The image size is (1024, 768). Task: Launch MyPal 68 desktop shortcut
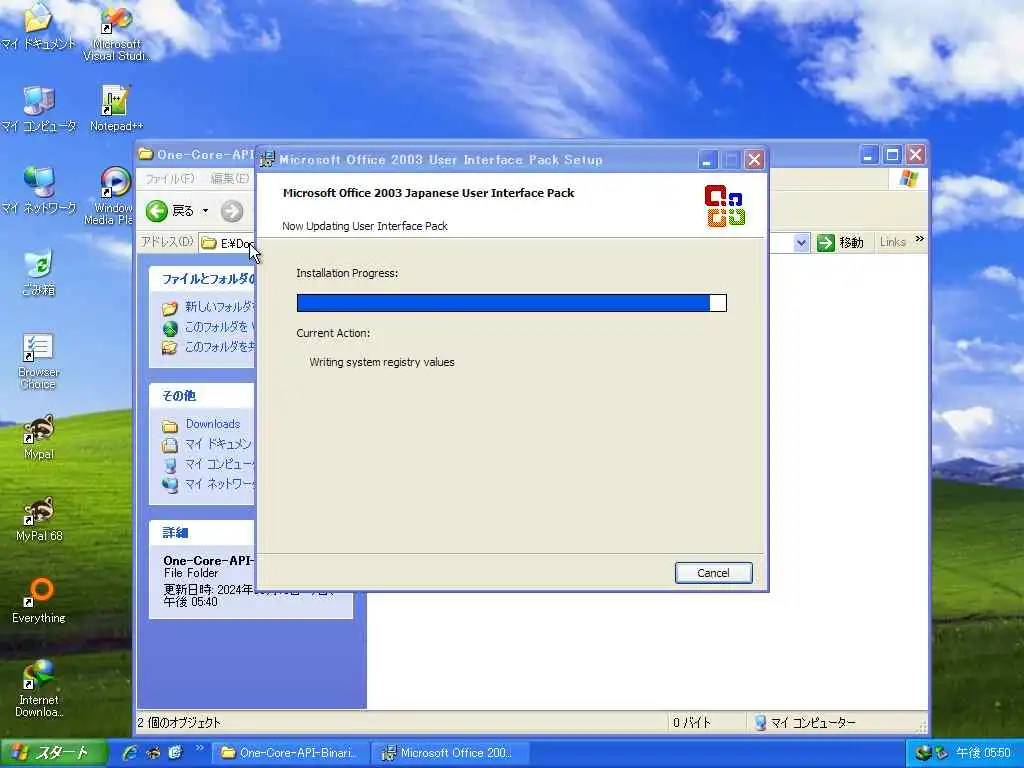pos(39,520)
